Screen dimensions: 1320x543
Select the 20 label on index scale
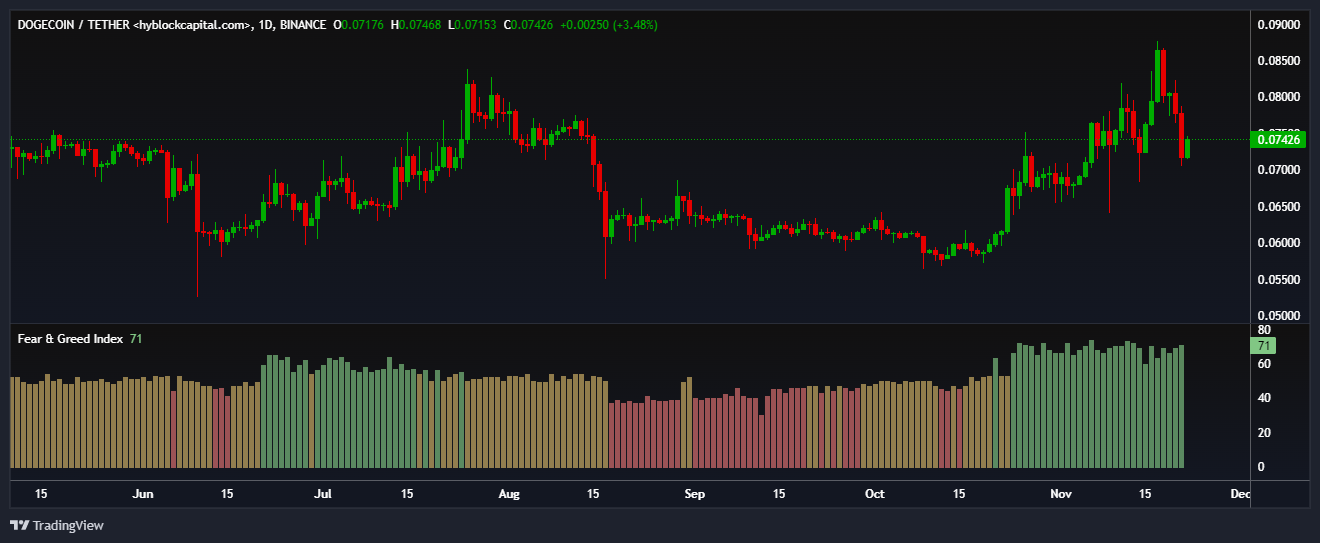tap(1264, 433)
